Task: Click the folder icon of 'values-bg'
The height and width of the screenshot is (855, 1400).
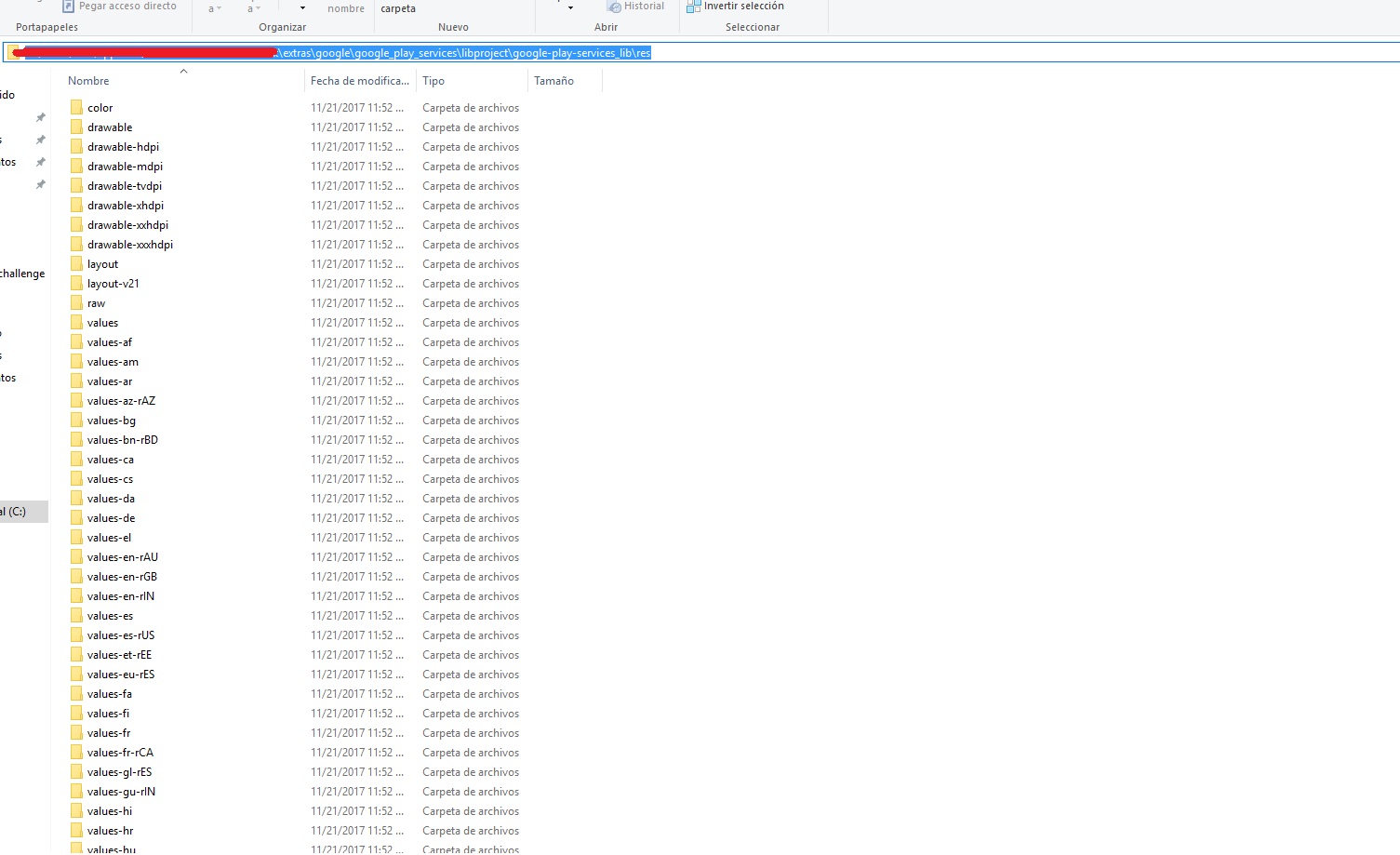Action: coord(77,421)
